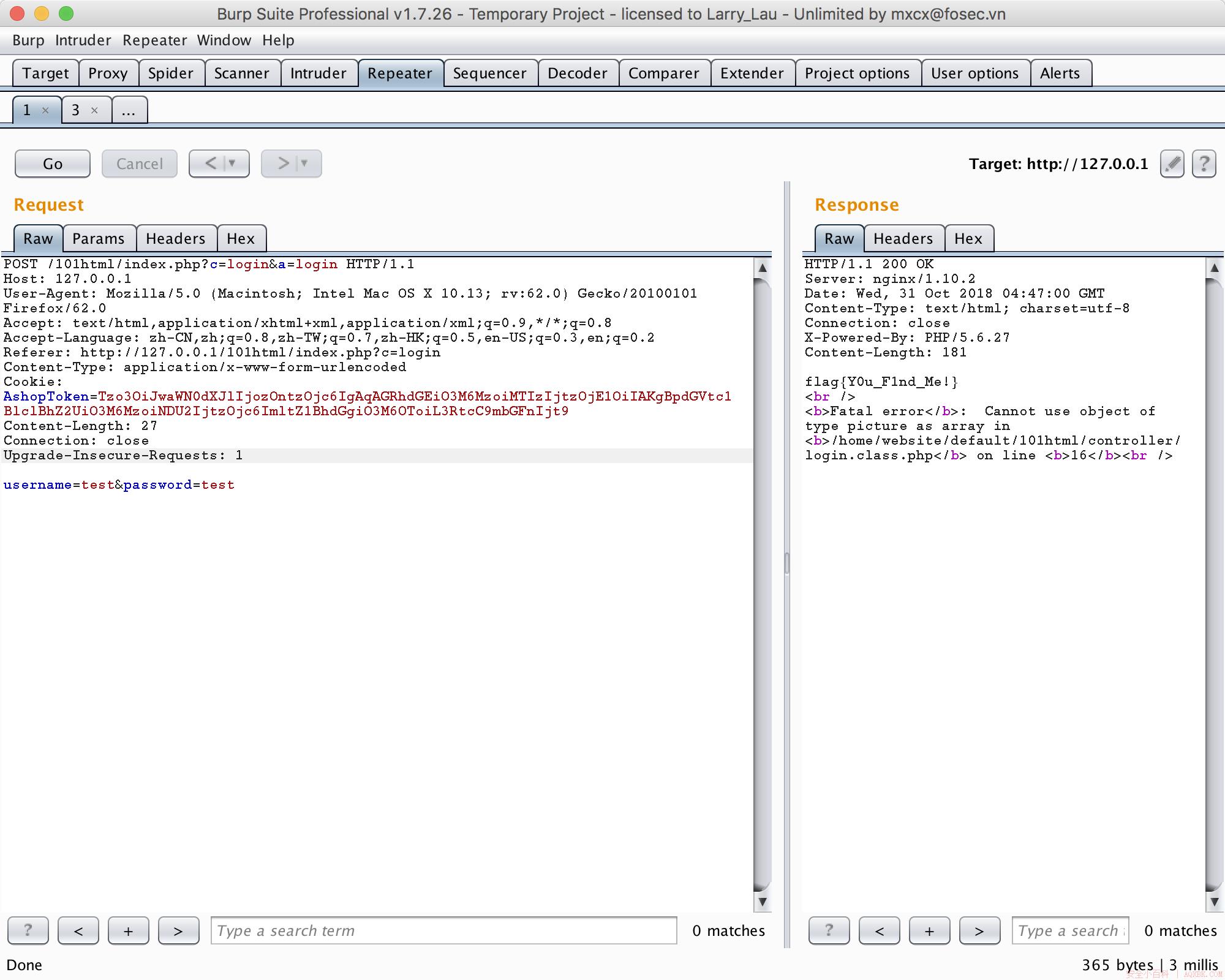Click the request pane vertical scrollbar track

[x=763, y=585]
